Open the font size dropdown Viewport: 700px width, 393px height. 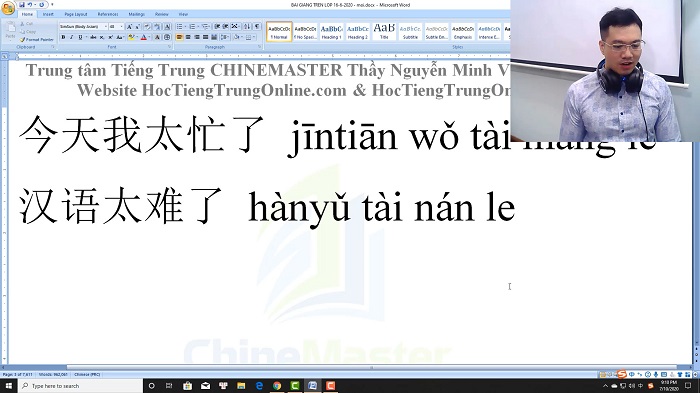[121, 27]
